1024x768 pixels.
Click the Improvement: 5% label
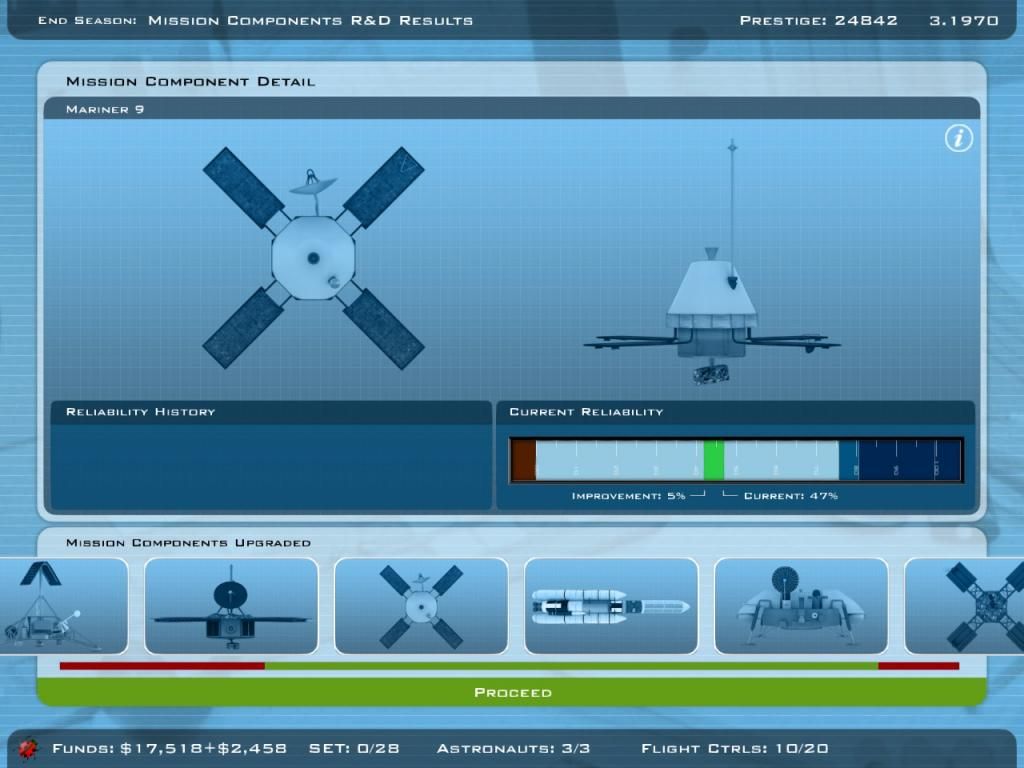pos(628,496)
